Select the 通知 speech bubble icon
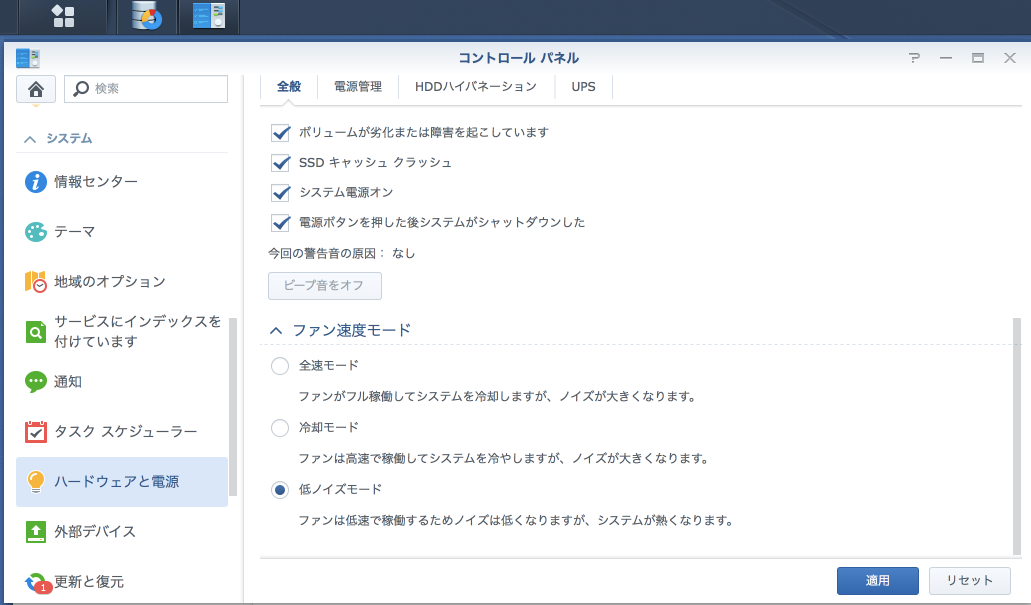This screenshot has height=605, width=1031. [36, 382]
